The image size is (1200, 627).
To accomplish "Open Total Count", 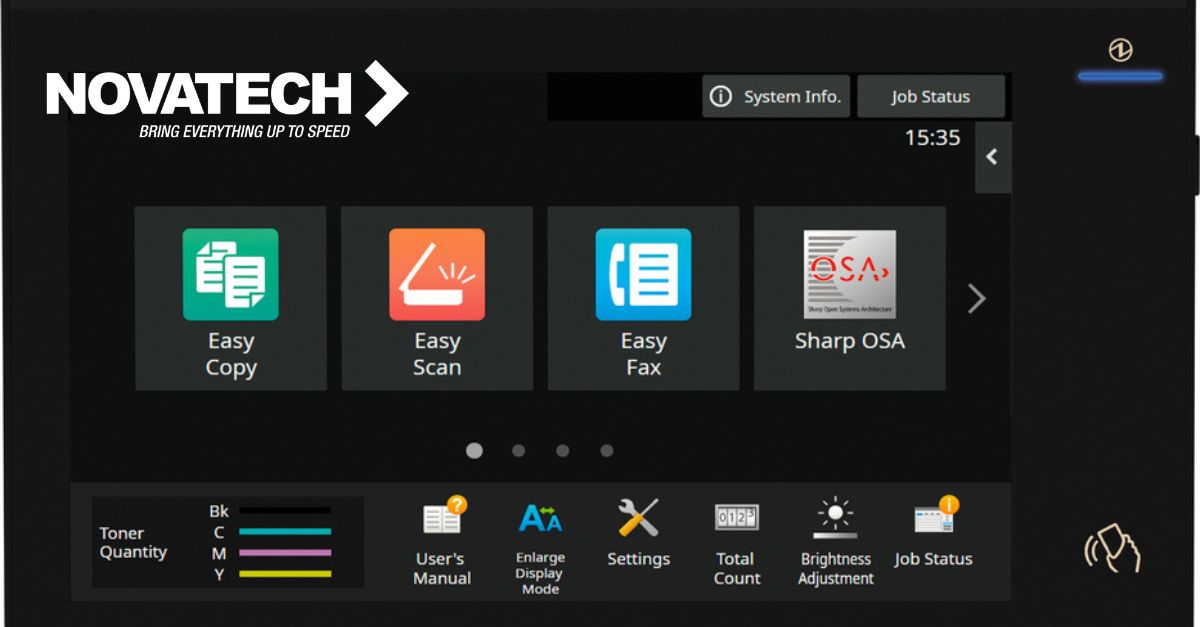I will (x=736, y=537).
